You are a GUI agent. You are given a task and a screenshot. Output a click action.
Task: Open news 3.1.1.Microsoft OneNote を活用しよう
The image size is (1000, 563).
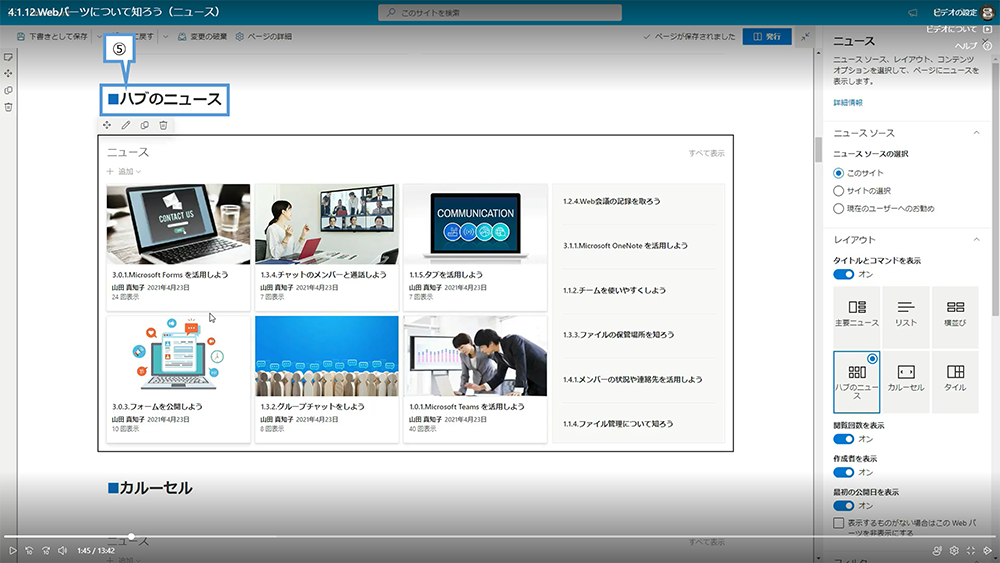(625, 245)
